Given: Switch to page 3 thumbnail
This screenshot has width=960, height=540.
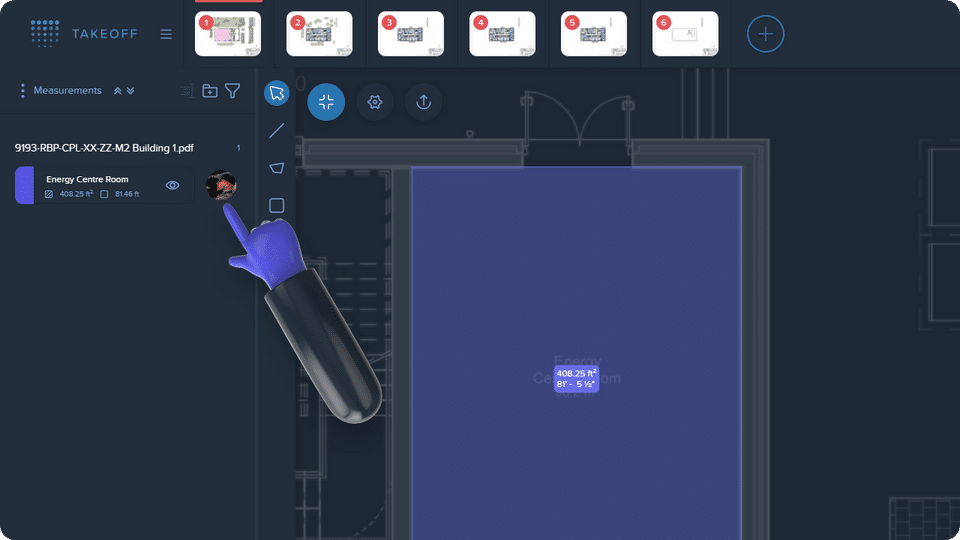Looking at the screenshot, I should (x=411, y=34).
